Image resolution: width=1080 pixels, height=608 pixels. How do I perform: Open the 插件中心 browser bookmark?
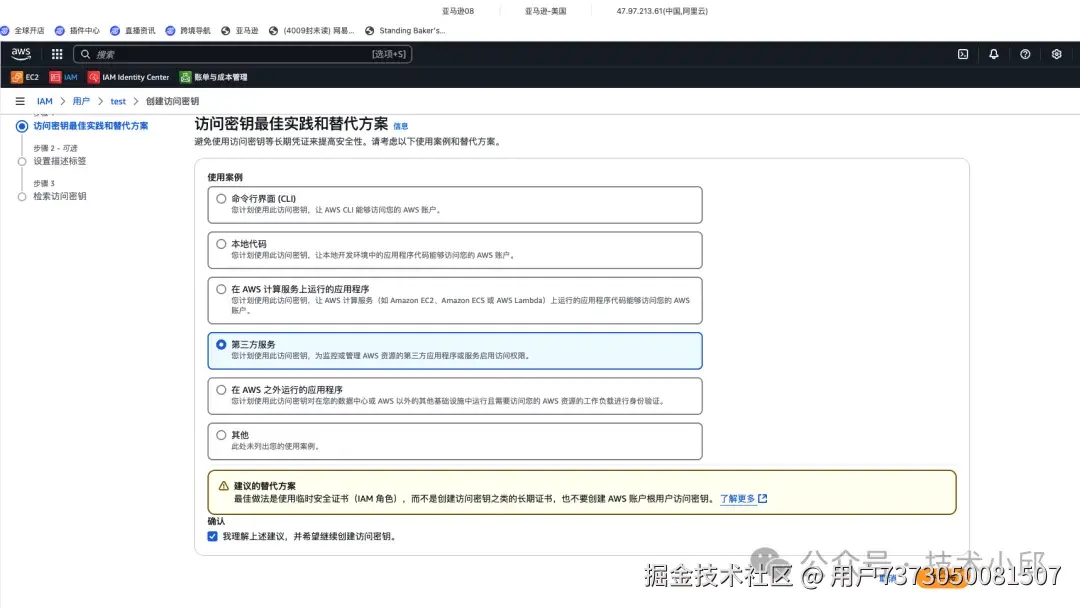(x=77, y=30)
